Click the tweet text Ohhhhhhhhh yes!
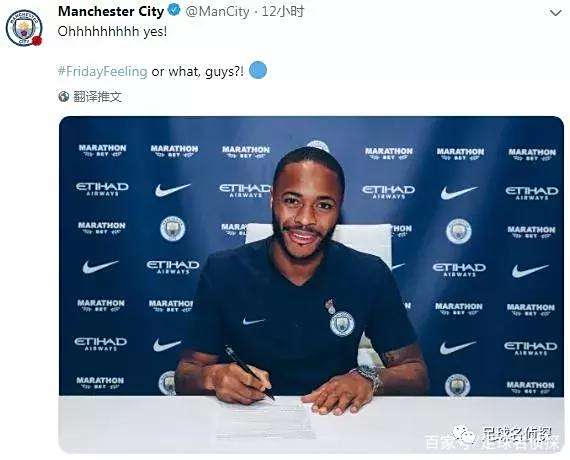Viewport: 570px width, 460px height. click(112, 32)
